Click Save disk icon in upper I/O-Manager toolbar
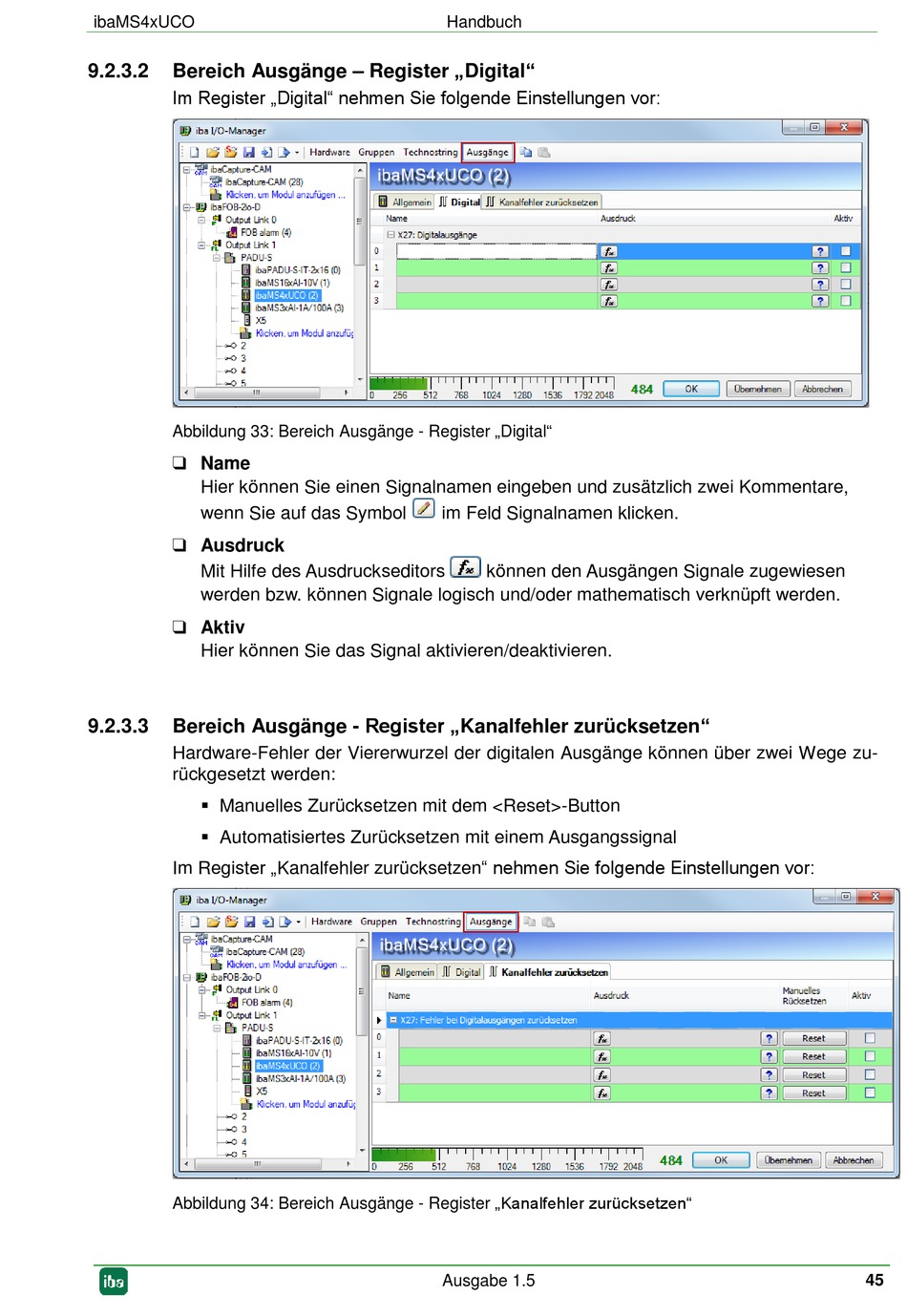 [x=248, y=153]
